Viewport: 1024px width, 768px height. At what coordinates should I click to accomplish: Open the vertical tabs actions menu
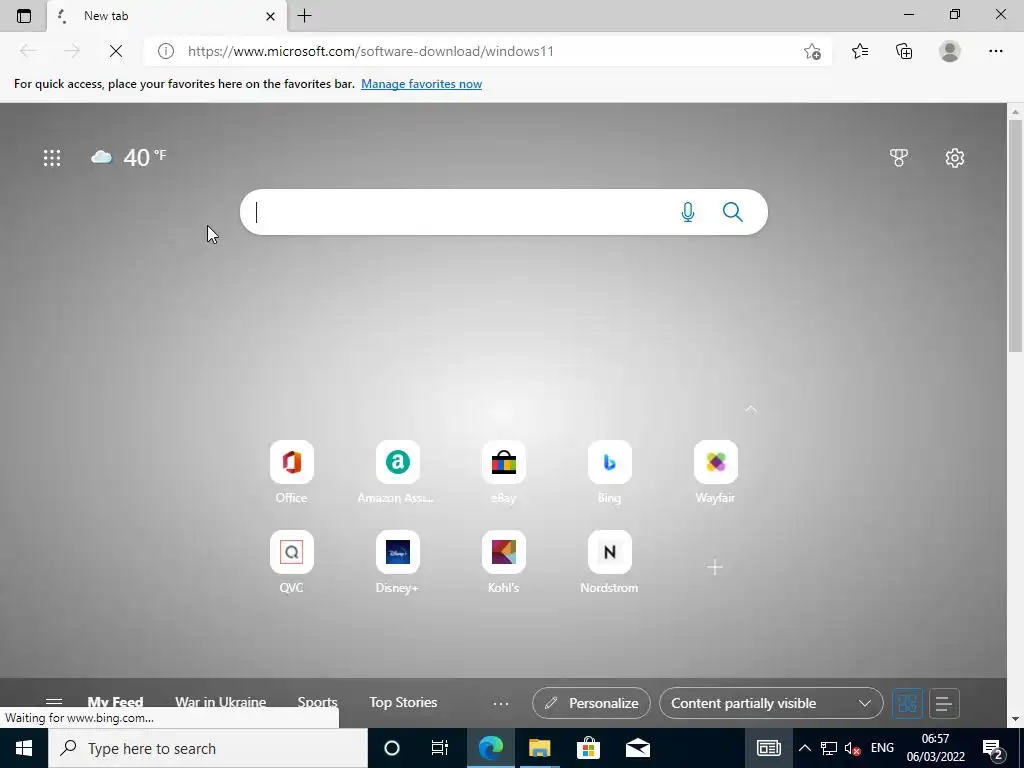pos(24,16)
